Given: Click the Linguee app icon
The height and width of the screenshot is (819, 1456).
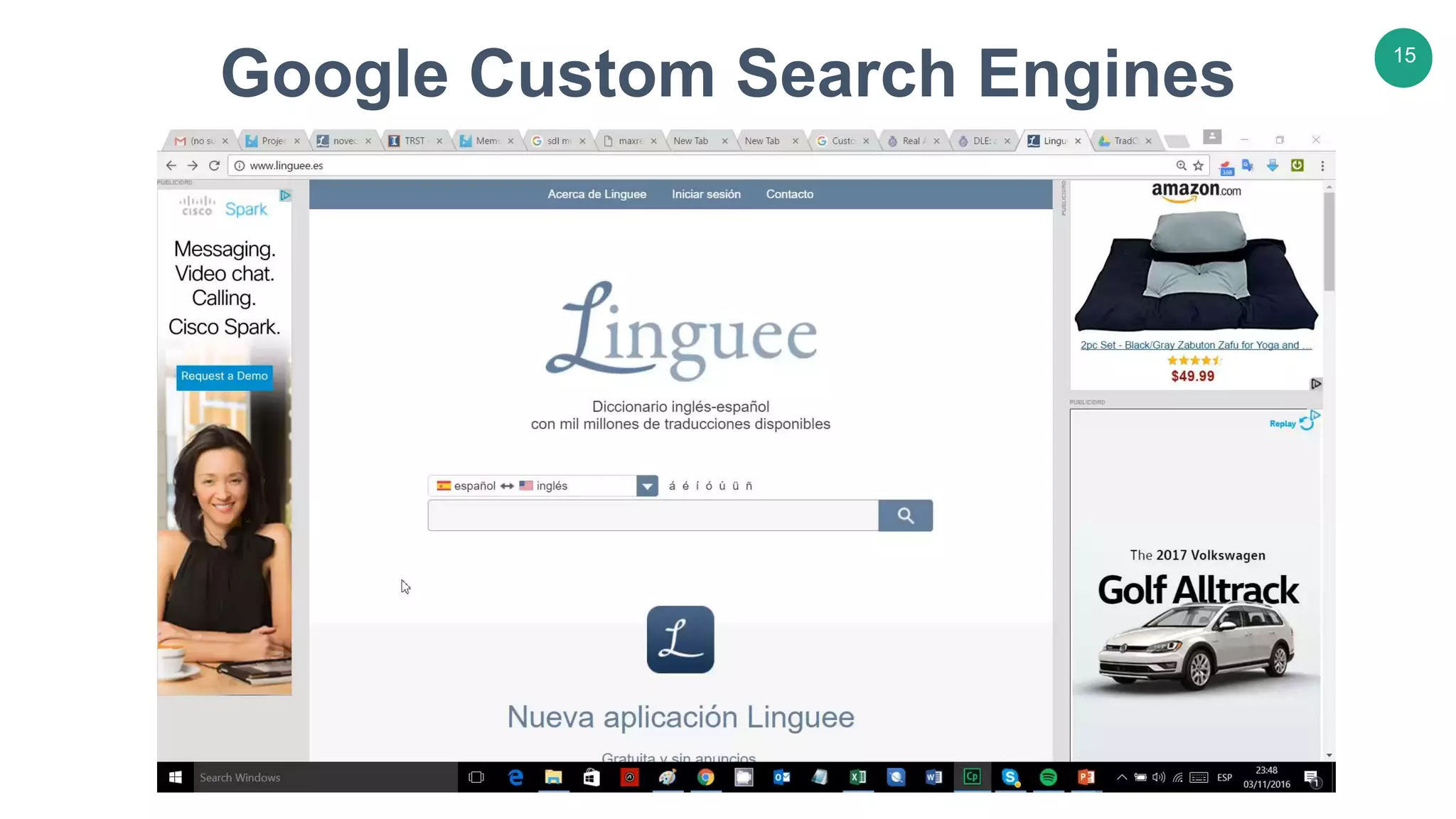Looking at the screenshot, I should [x=680, y=639].
